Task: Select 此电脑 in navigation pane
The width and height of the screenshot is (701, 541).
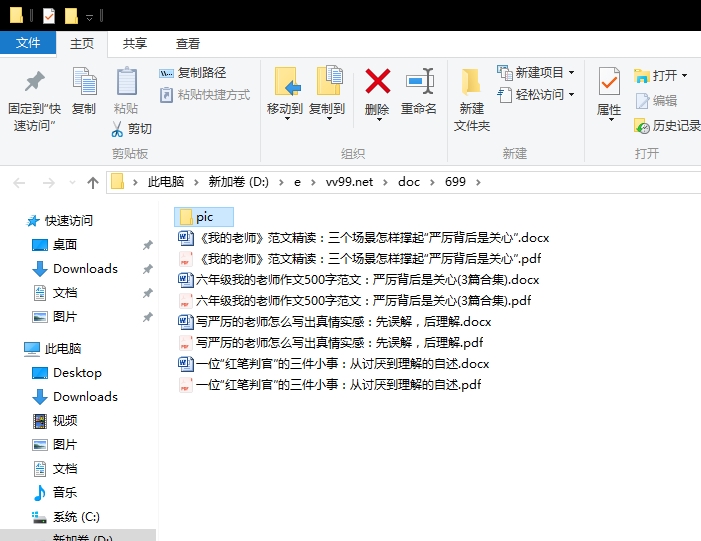Action: click(52, 349)
